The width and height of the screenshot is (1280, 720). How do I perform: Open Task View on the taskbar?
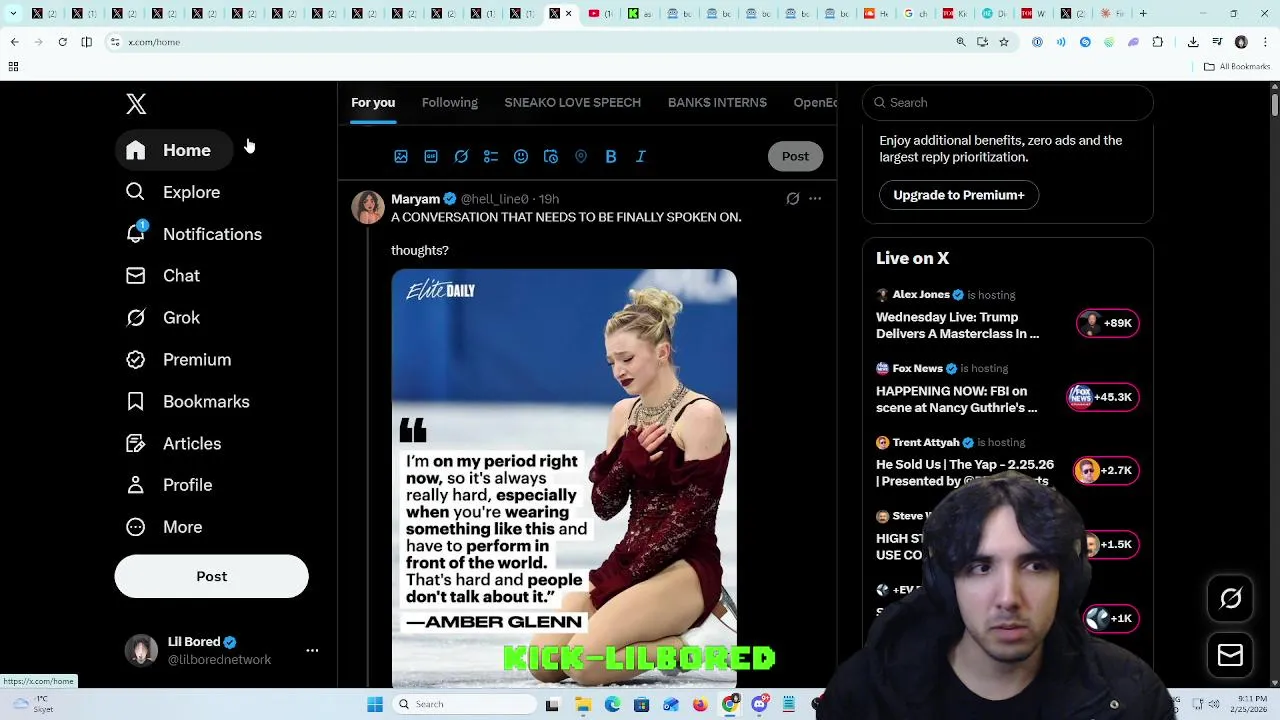[x=552, y=704]
